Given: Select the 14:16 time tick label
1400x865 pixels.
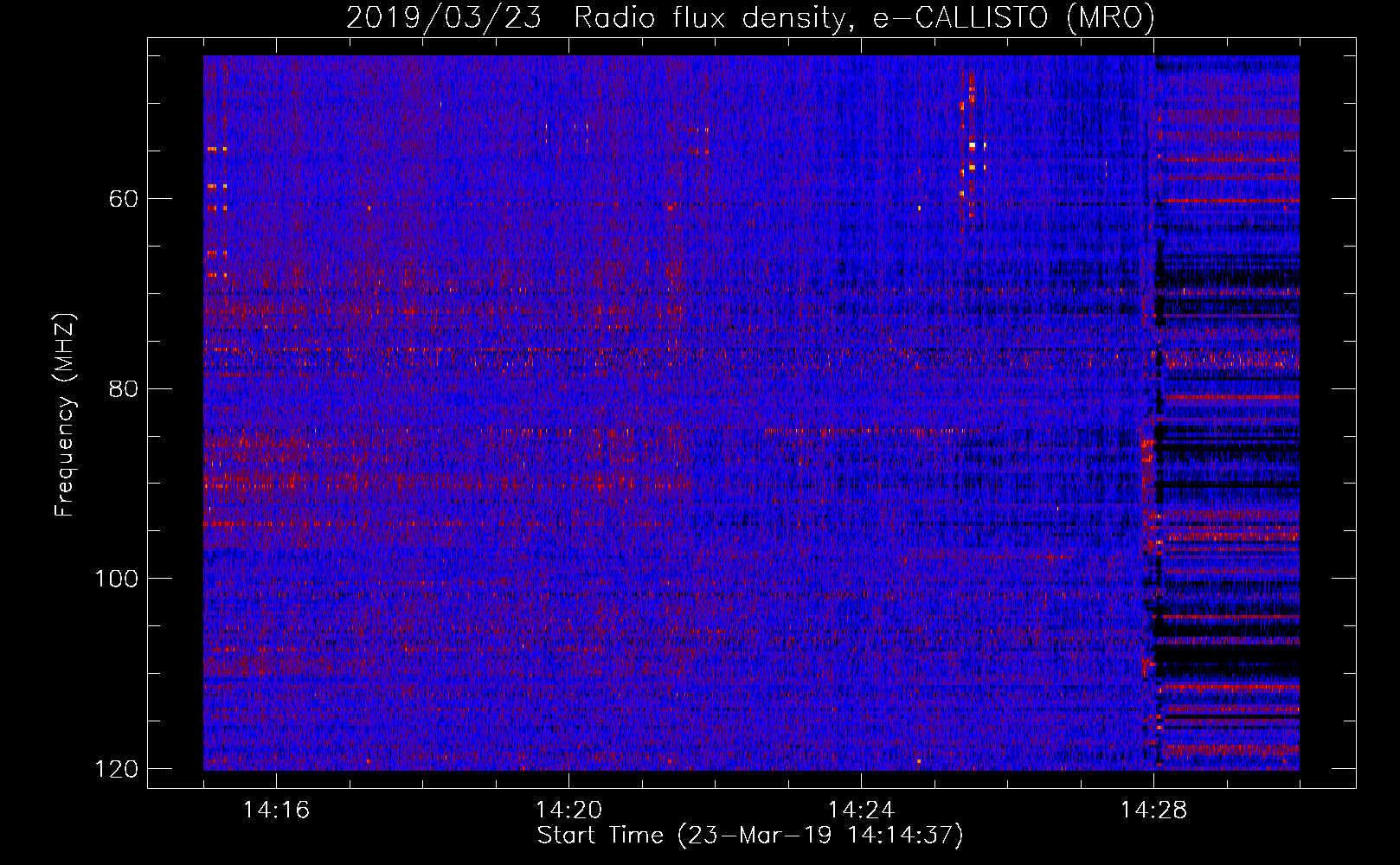Looking at the screenshot, I should [x=276, y=810].
